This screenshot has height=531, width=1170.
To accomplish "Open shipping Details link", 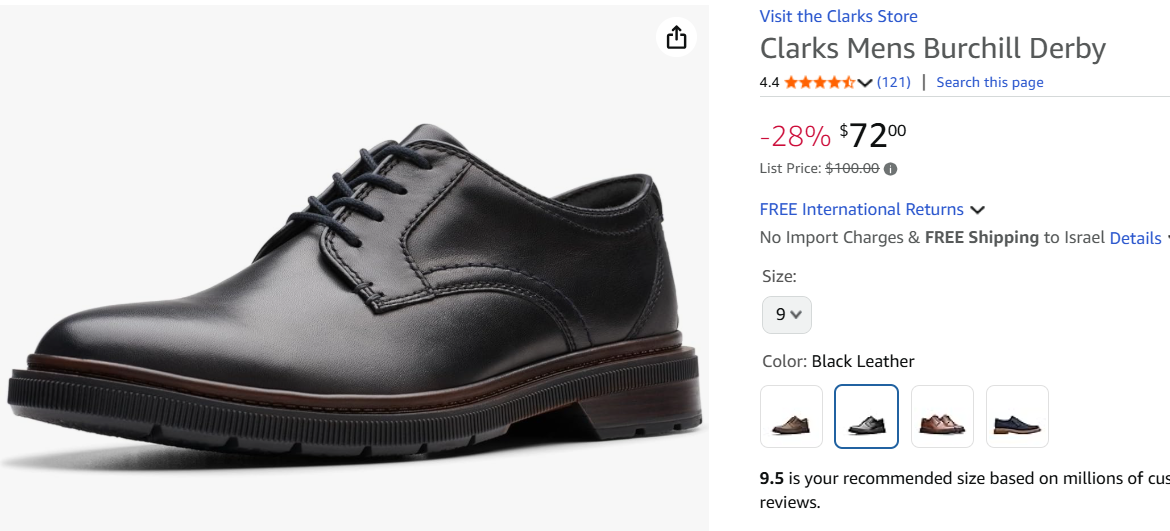I will click(1135, 238).
